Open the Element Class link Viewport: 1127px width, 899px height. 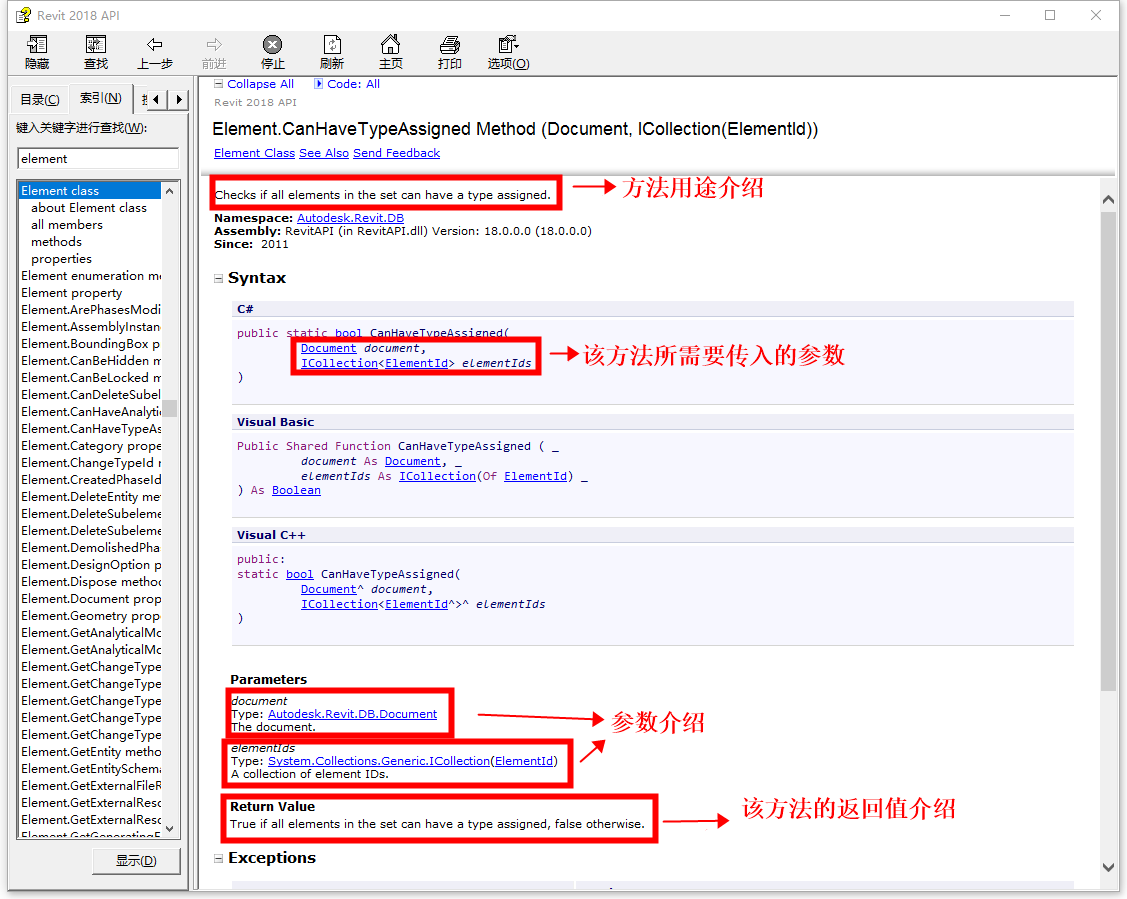tap(254, 153)
